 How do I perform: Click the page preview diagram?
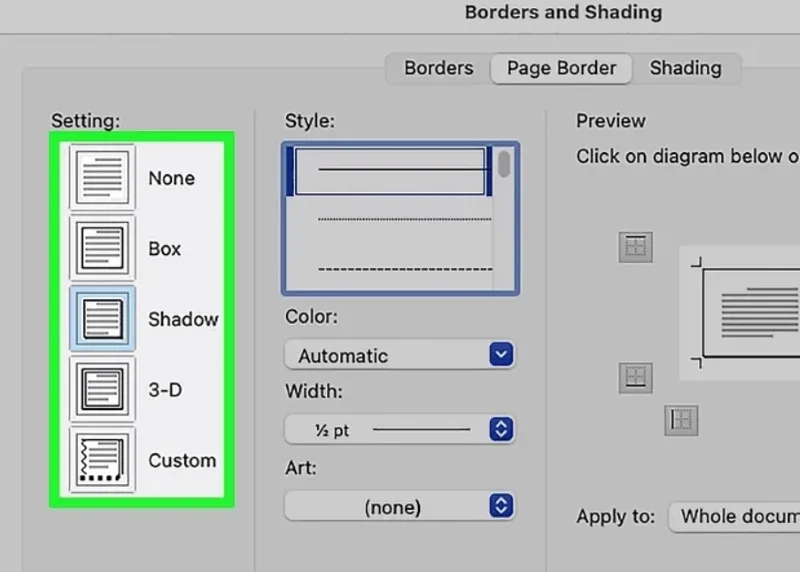[x=742, y=313]
